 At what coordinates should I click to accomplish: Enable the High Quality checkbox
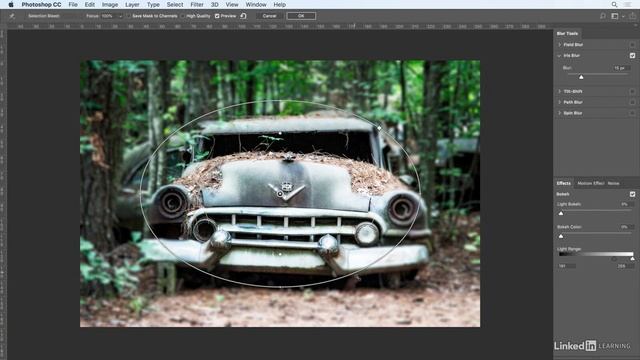click(x=182, y=16)
